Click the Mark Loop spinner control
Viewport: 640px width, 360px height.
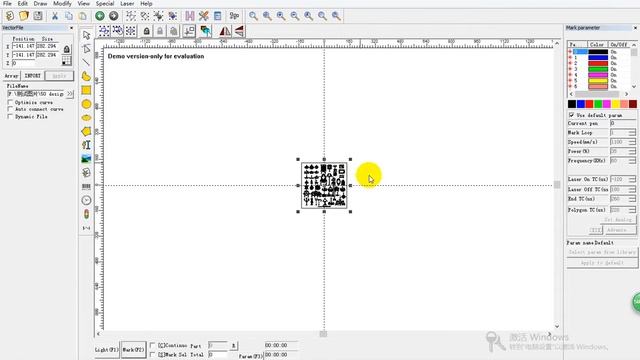click(632, 133)
